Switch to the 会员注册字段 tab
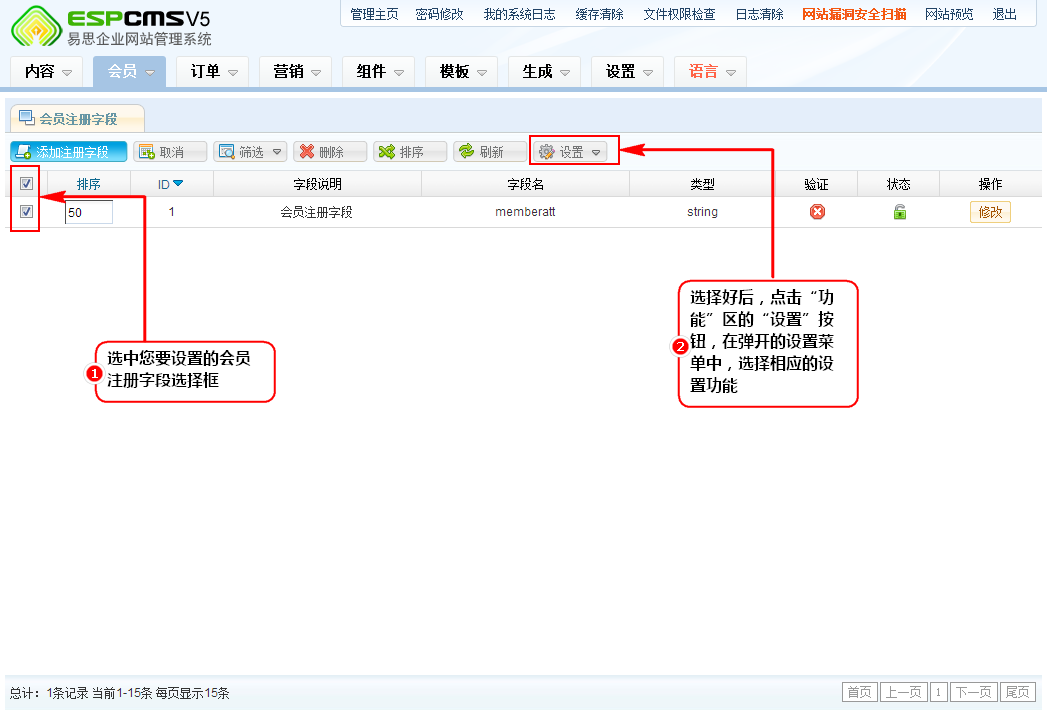1047x712 pixels. tap(77, 119)
